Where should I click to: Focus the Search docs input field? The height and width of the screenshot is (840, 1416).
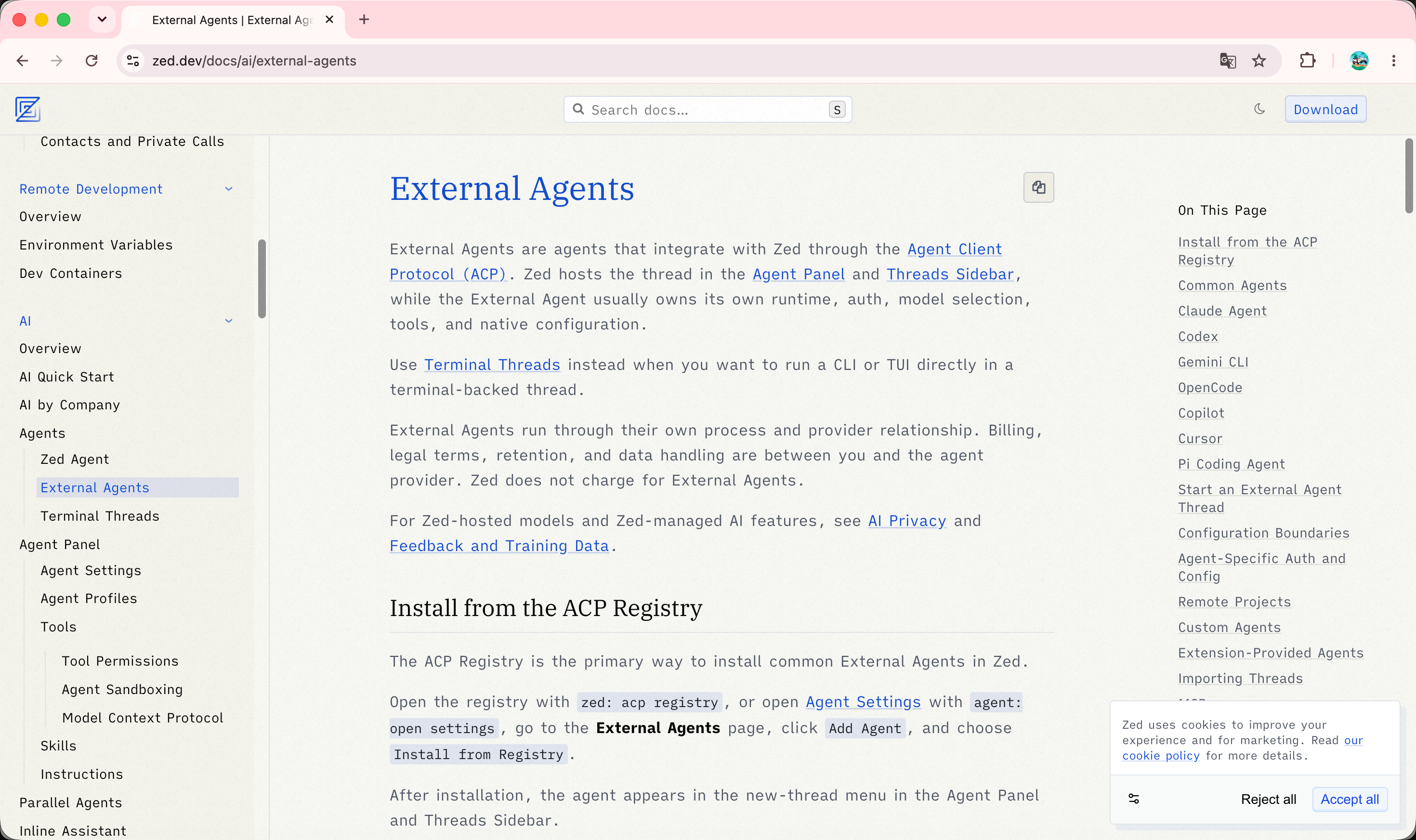[x=708, y=109]
